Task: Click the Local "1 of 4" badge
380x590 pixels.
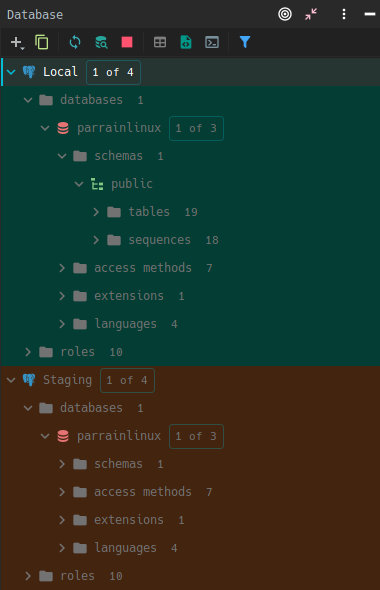Action: click(x=113, y=72)
